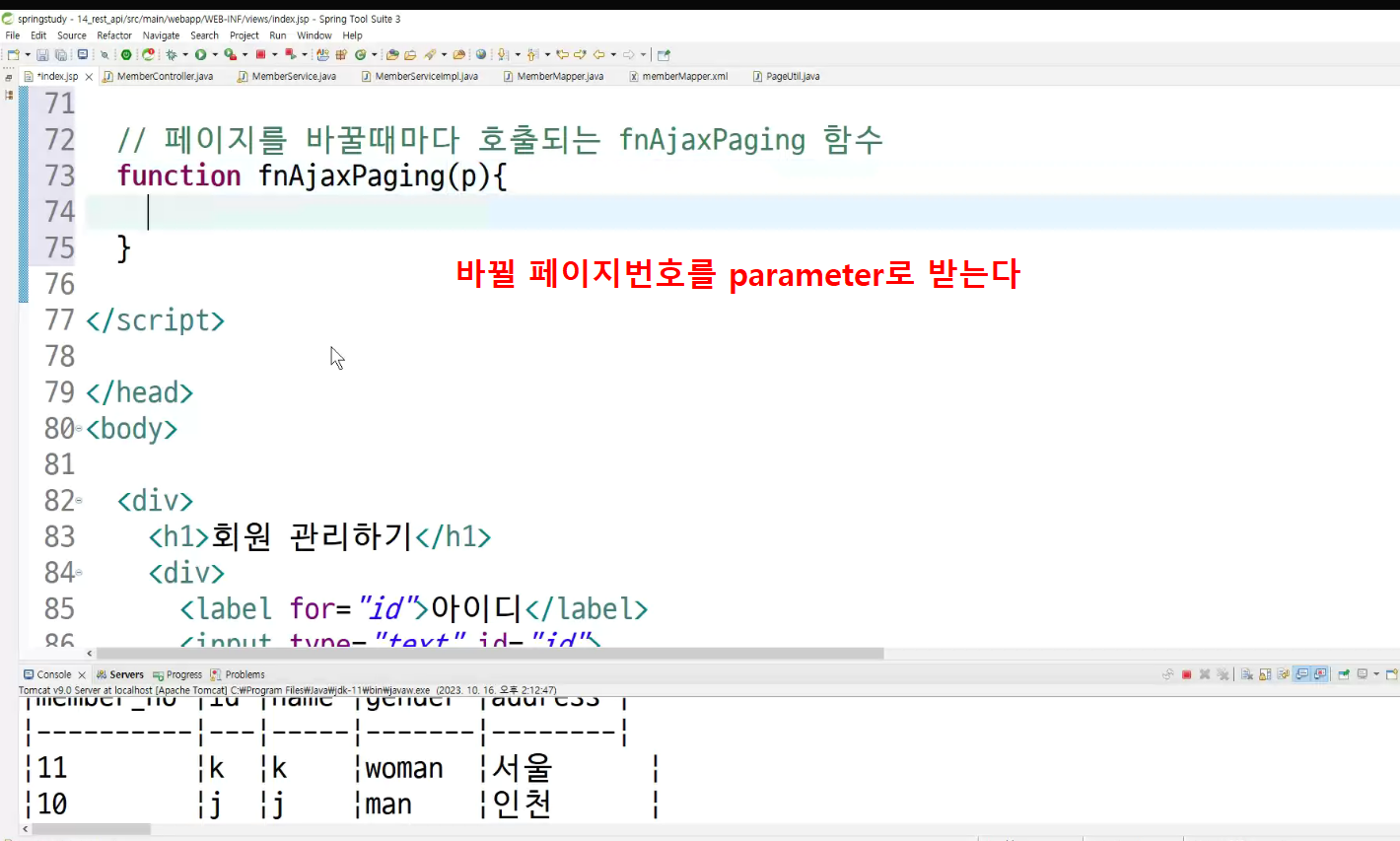Viewport: 1400px width, 841px height.
Task: Open the Search menu
Action: click(x=205, y=35)
